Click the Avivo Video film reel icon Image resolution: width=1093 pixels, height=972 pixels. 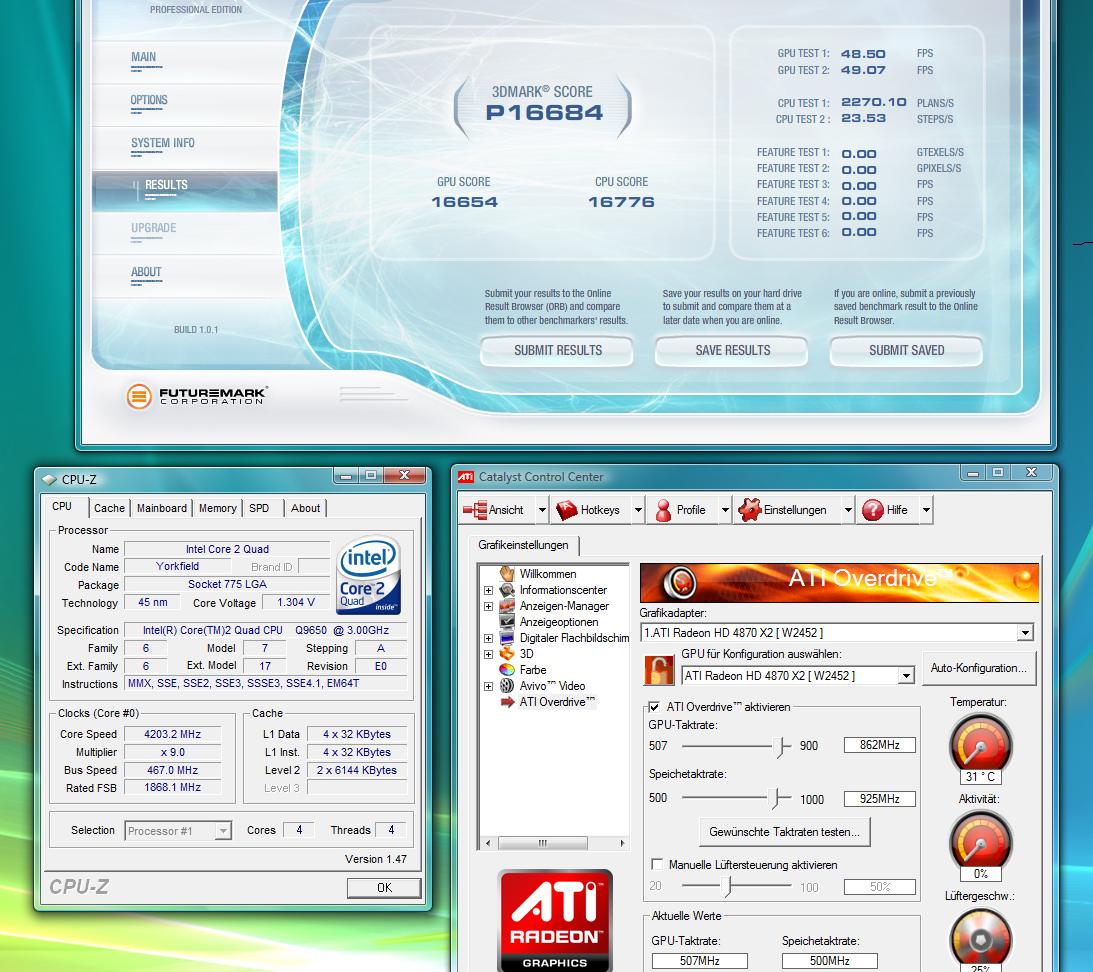(x=507, y=686)
